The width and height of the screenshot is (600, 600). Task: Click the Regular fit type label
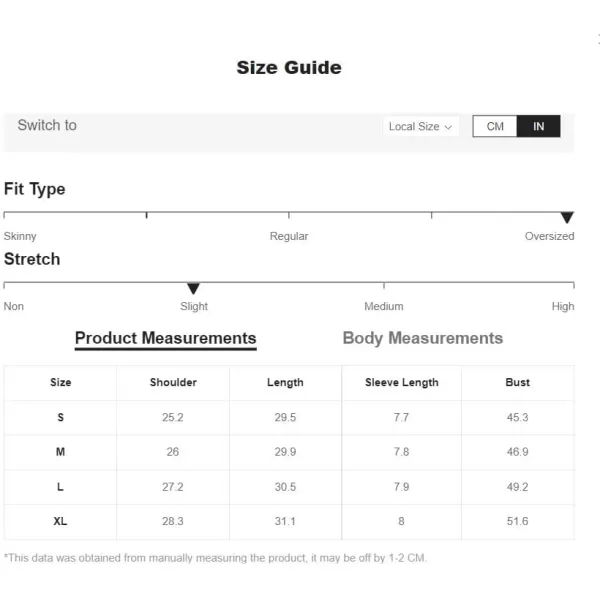[x=289, y=236]
